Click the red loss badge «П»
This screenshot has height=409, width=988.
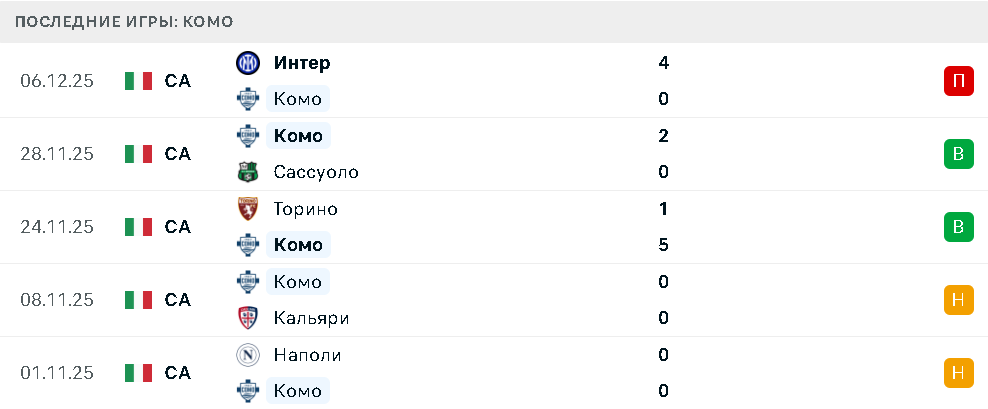coord(958,81)
